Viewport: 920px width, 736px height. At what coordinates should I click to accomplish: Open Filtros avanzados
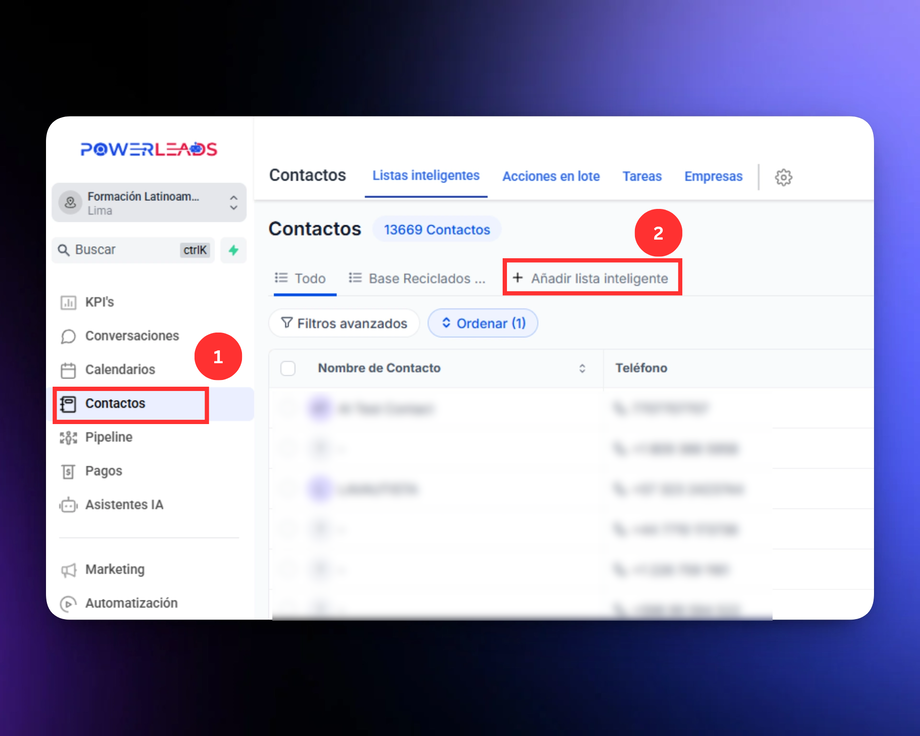pyautogui.click(x=344, y=323)
